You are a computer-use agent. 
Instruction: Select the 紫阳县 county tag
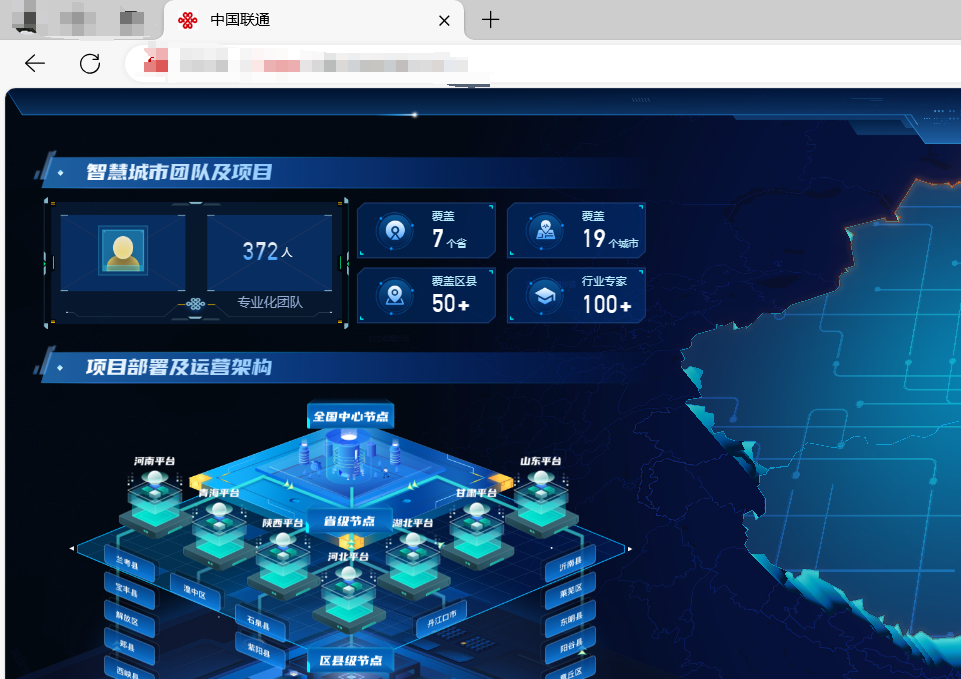coord(259,651)
